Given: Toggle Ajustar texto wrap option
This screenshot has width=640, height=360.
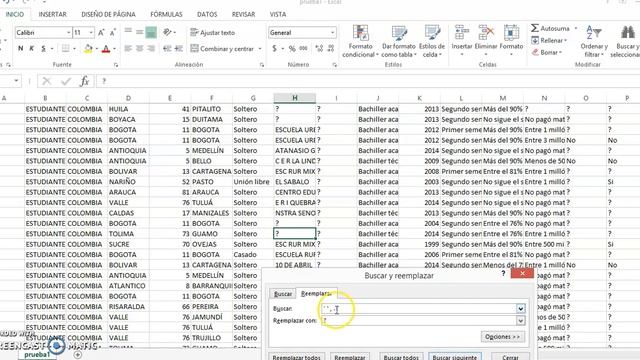Looking at the screenshot, I should pyautogui.click(x=213, y=32).
